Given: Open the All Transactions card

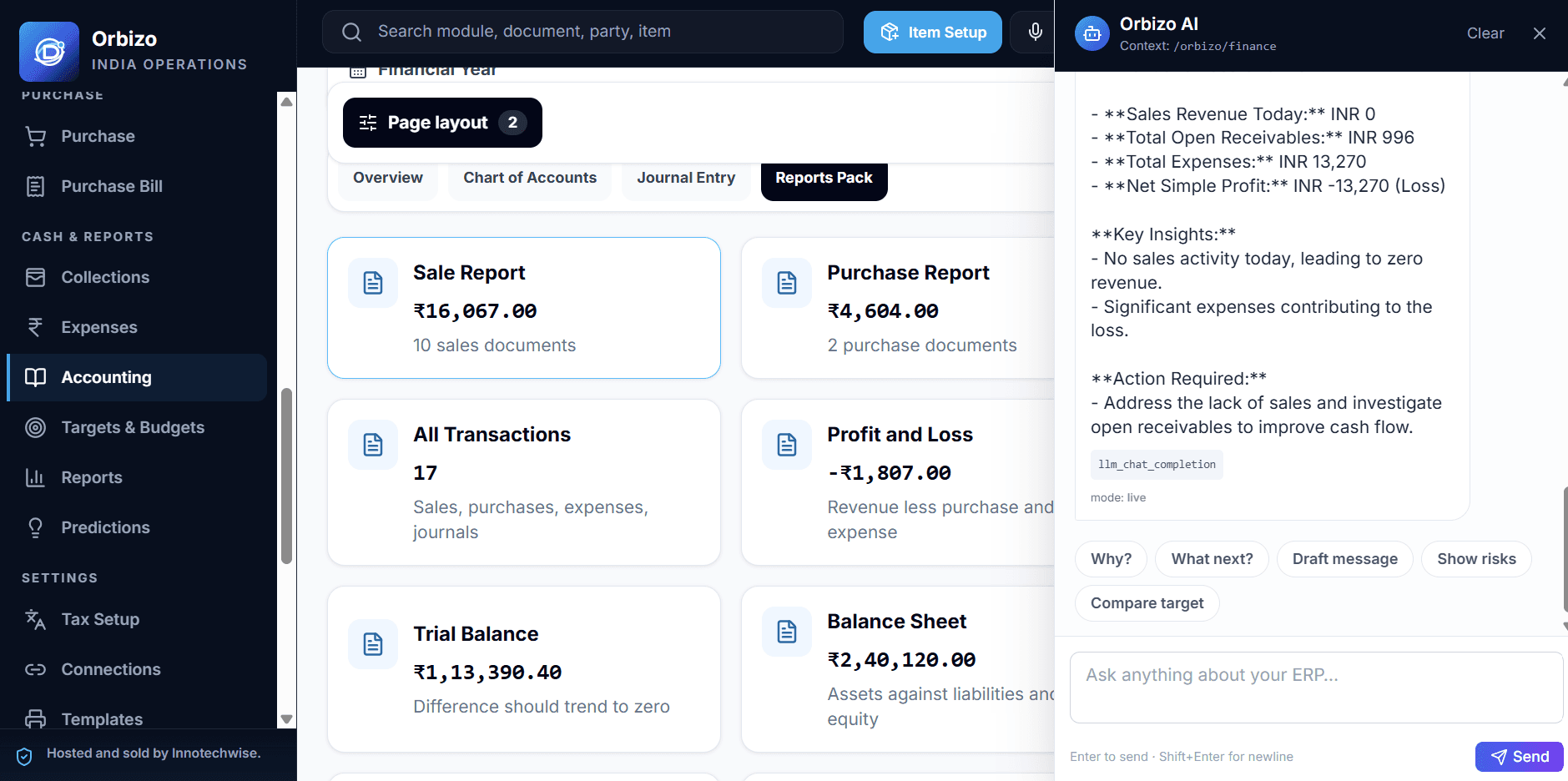Looking at the screenshot, I should pos(524,482).
